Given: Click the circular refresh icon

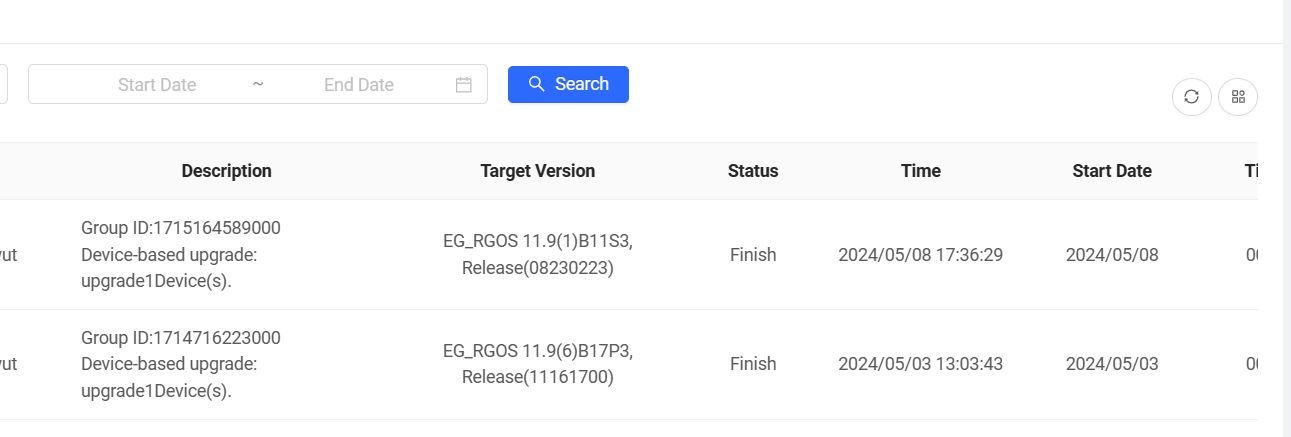Looking at the screenshot, I should tap(1191, 97).
